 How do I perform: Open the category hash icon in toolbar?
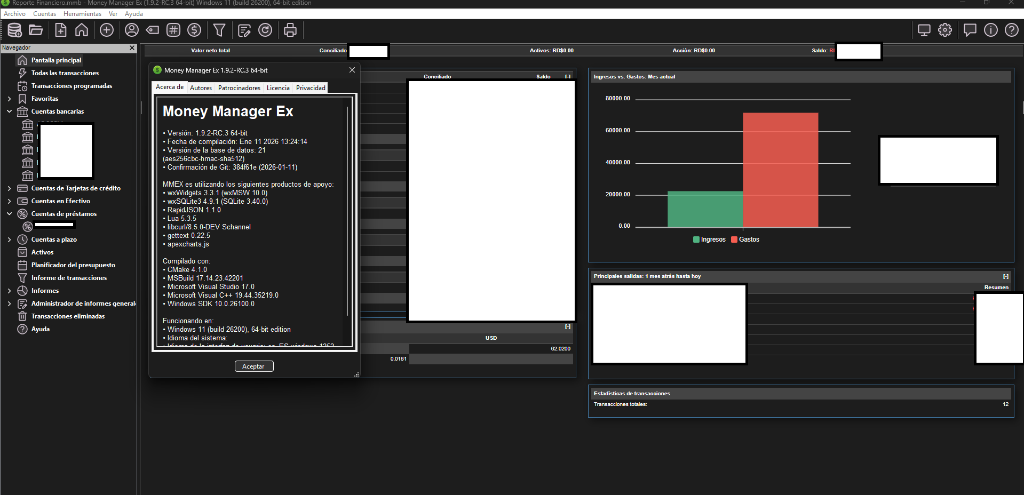point(174,30)
